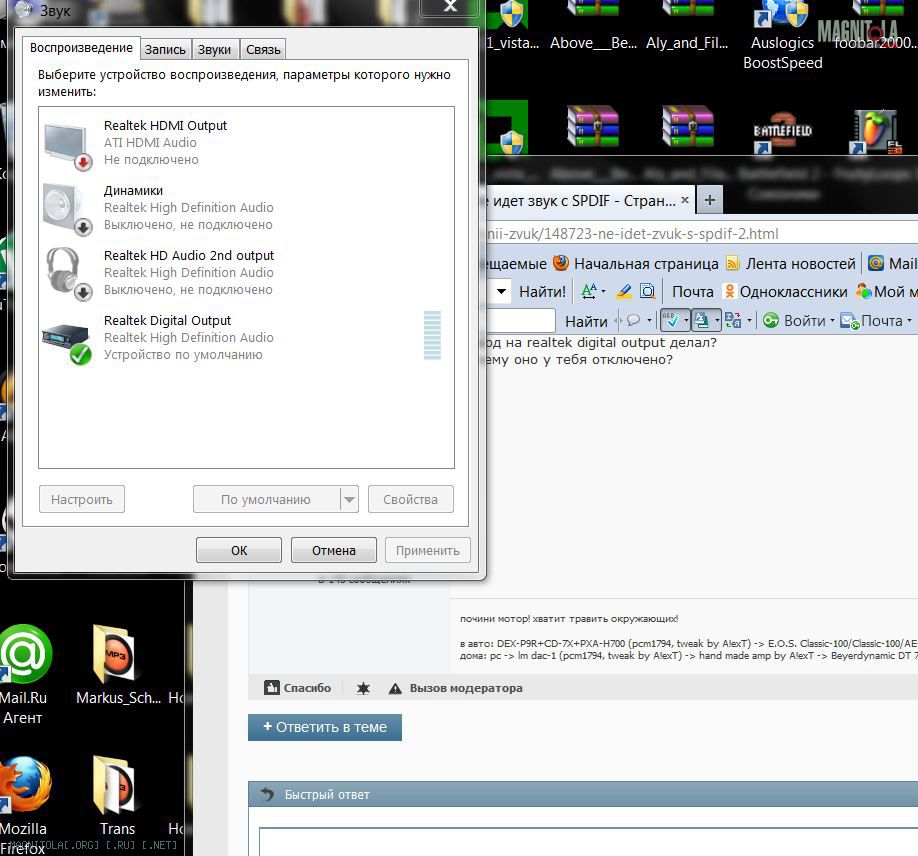Click the Вызов модератора link
Screen dimensions: 918x856
point(456,688)
